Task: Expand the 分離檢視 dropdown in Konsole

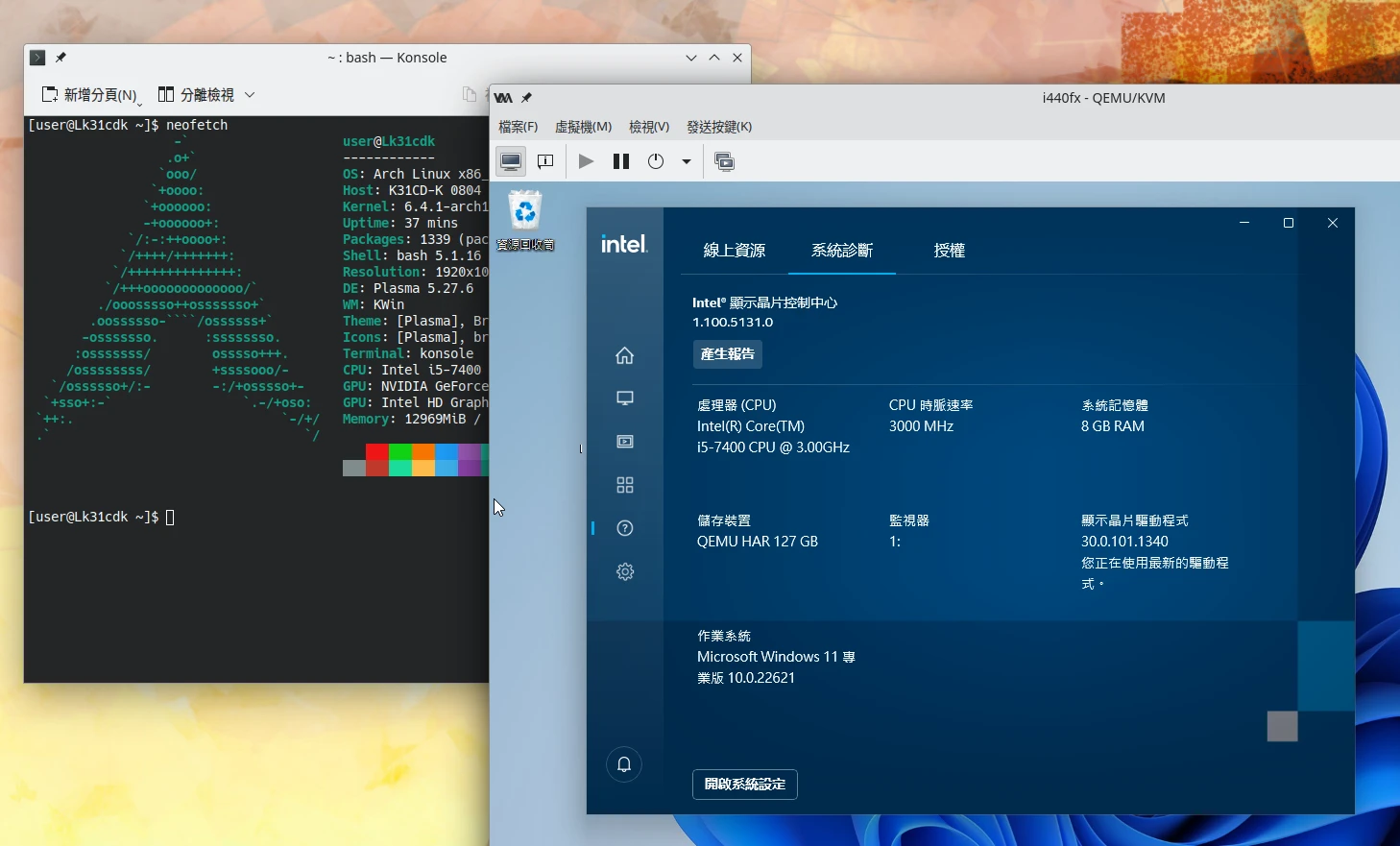Action: [250, 95]
